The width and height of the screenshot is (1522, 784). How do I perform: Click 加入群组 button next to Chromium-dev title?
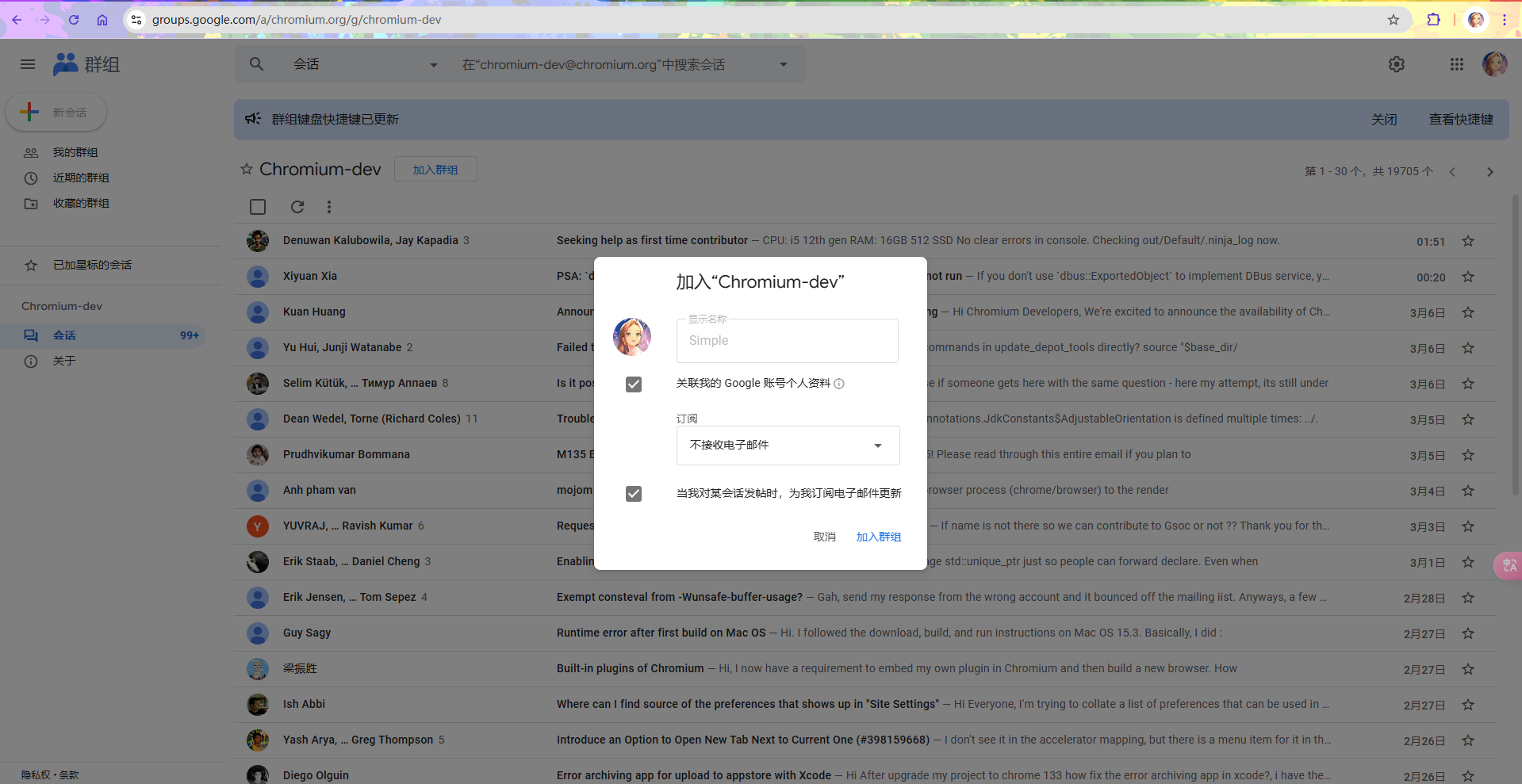pyautogui.click(x=435, y=170)
